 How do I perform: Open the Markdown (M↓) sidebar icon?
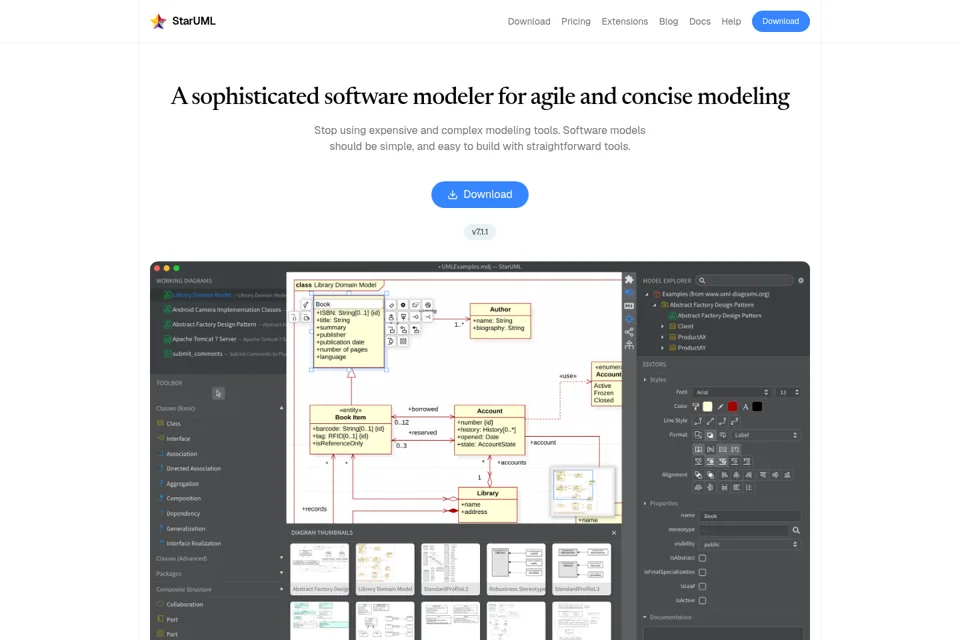(629, 306)
